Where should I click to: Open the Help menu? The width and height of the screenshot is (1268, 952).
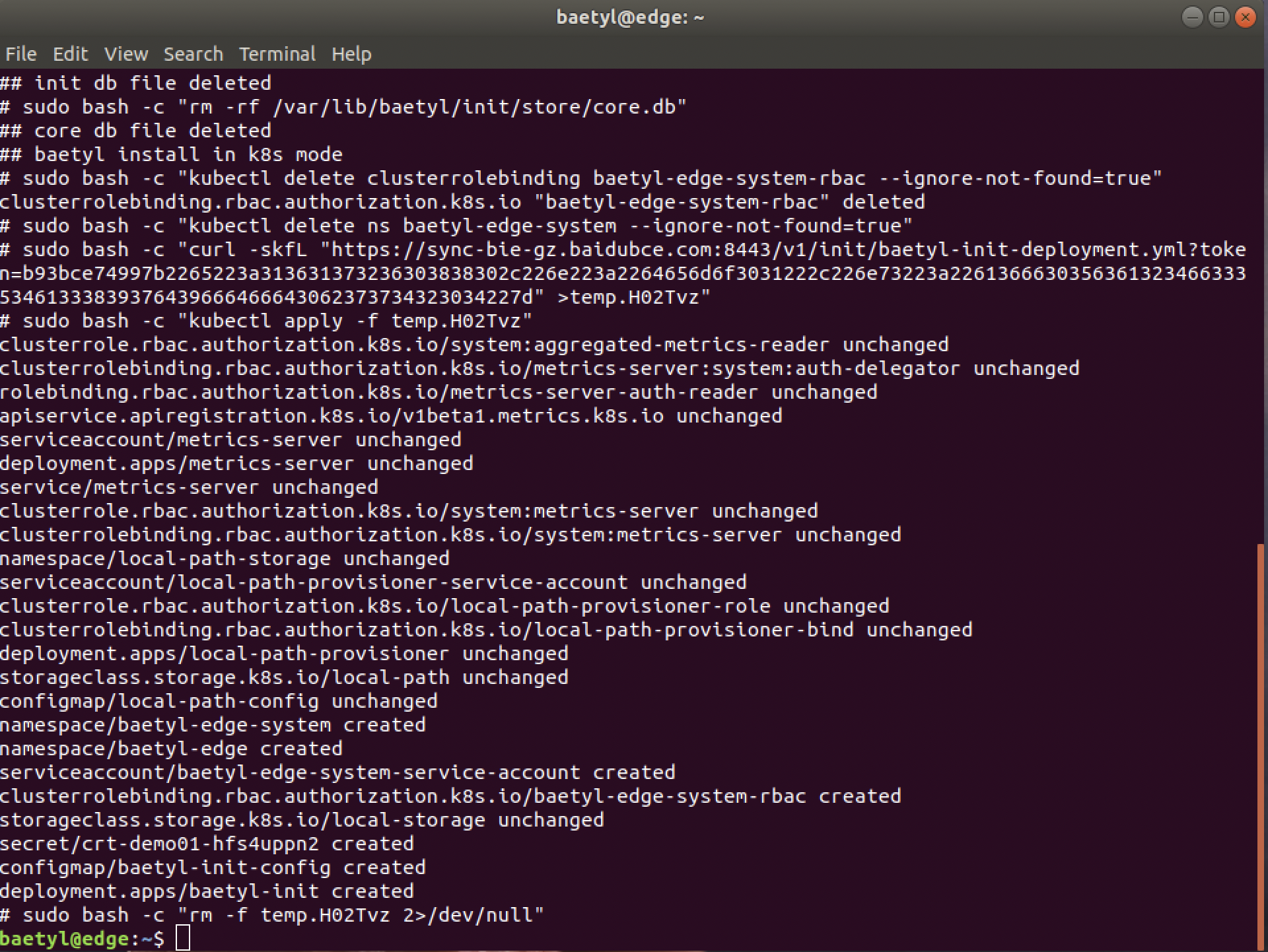tap(351, 54)
